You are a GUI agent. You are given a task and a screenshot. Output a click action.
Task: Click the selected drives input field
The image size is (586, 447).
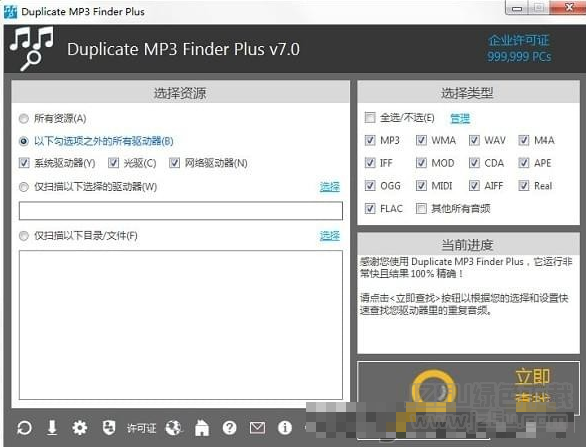point(181,211)
